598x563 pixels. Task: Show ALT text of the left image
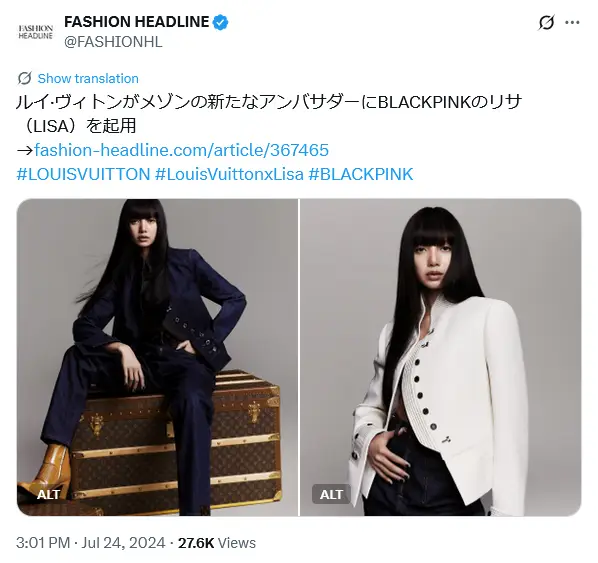click(x=48, y=494)
